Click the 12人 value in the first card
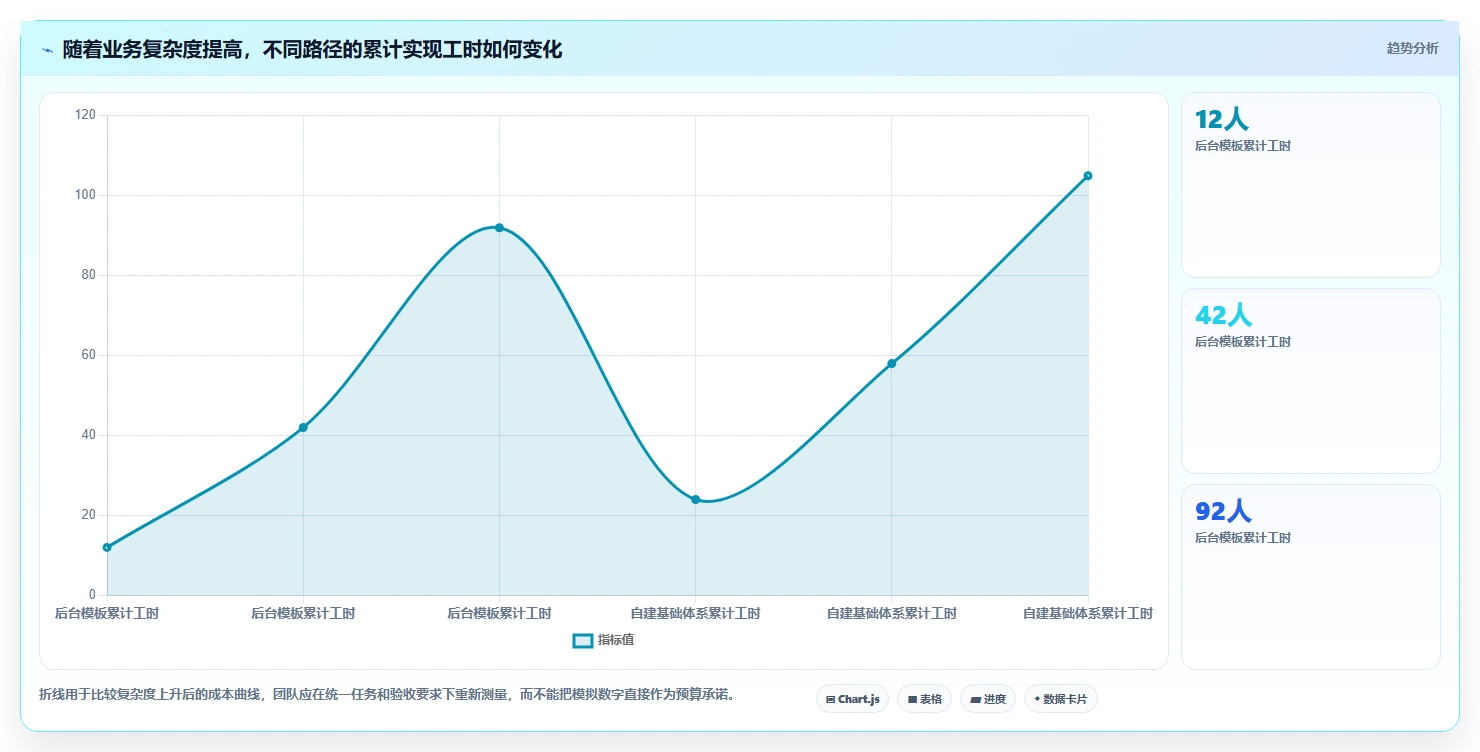Viewport: 1480px width, 752px height. 1222,119
